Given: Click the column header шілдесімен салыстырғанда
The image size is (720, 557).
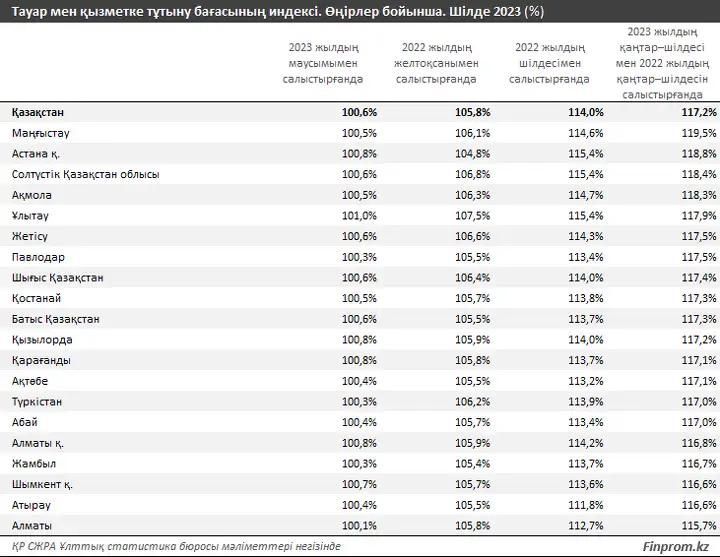Looking at the screenshot, I should (549, 63).
